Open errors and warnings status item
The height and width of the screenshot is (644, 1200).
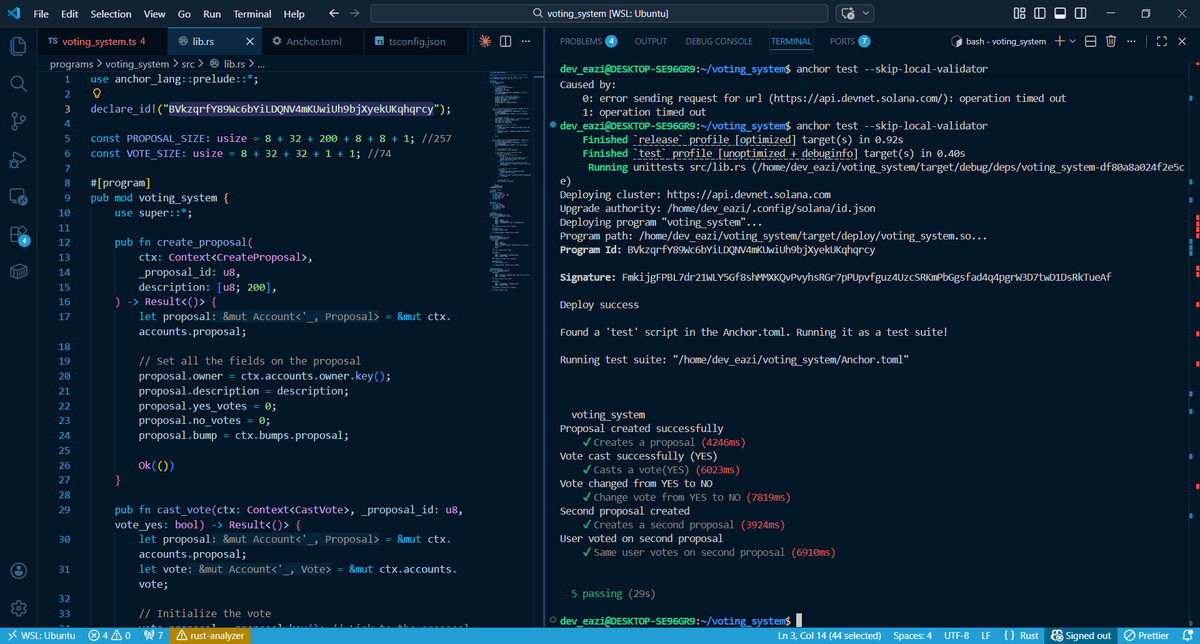(111, 636)
